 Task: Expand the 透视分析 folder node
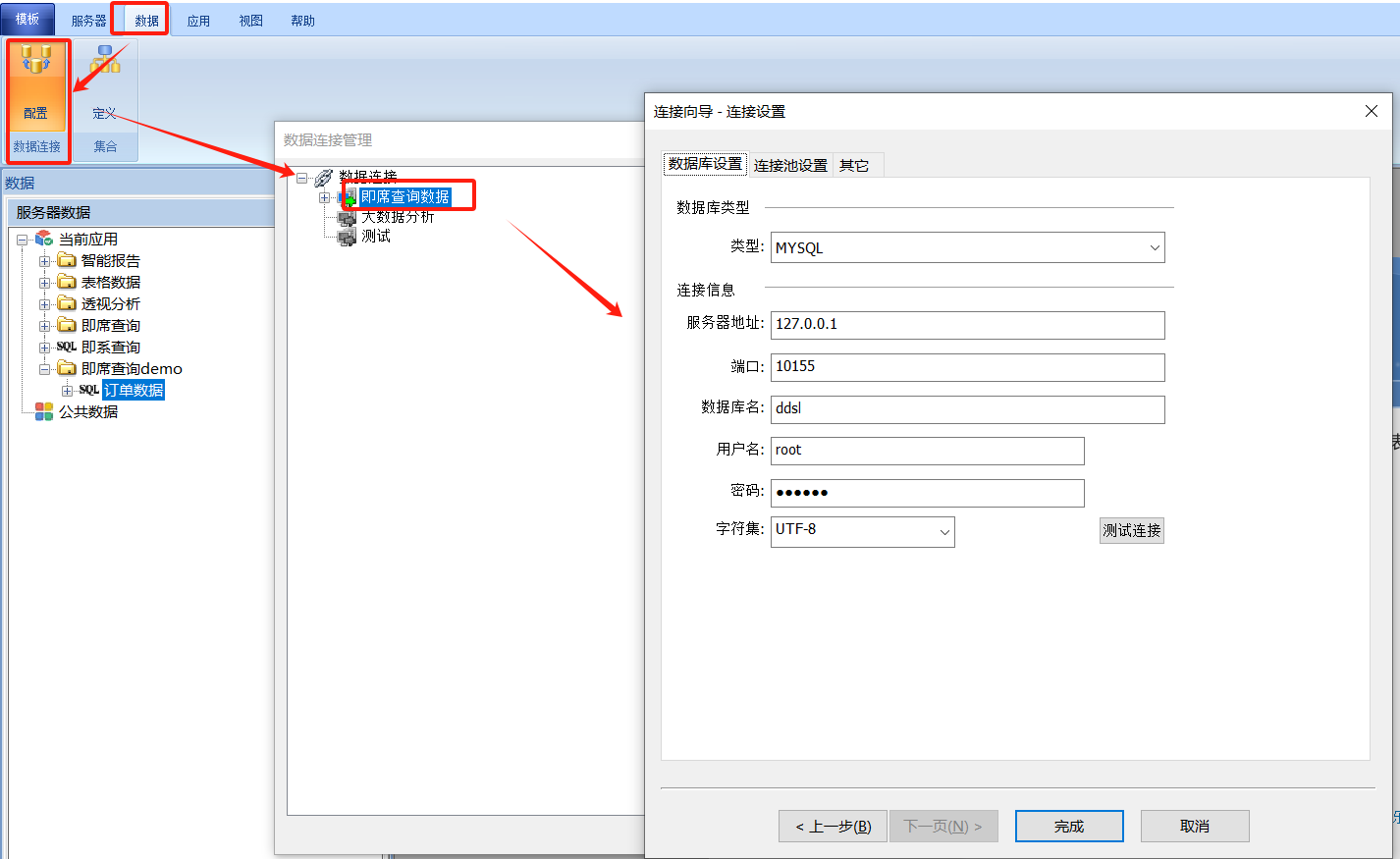(45, 304)
